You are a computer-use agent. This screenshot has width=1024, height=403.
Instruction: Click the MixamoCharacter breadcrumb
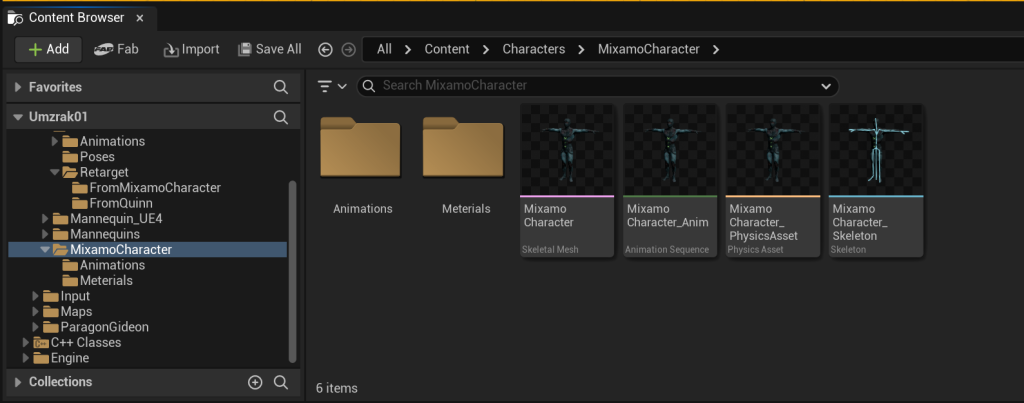648,49
